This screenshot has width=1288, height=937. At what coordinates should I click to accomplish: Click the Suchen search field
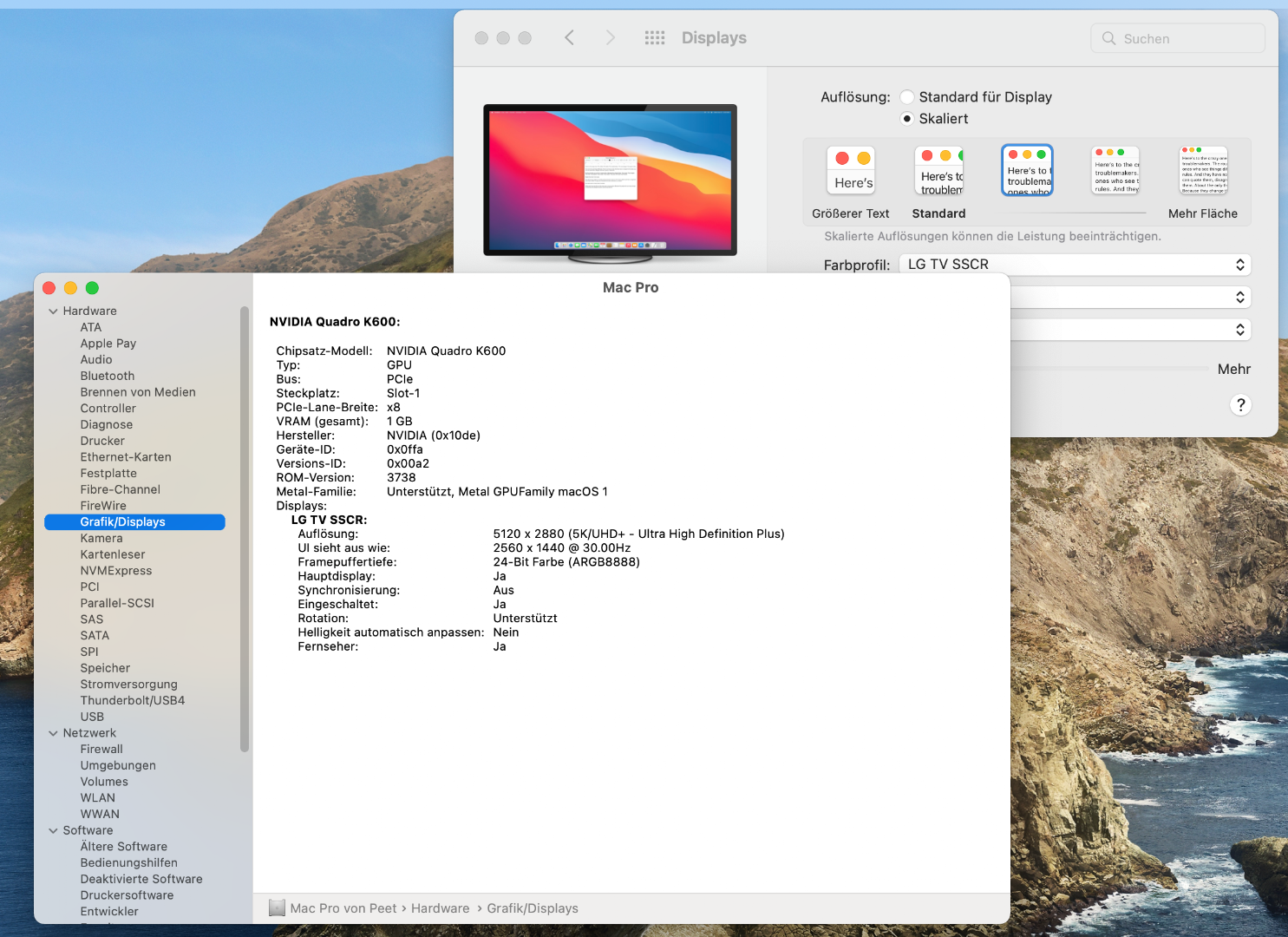[x=1178, y=38]
